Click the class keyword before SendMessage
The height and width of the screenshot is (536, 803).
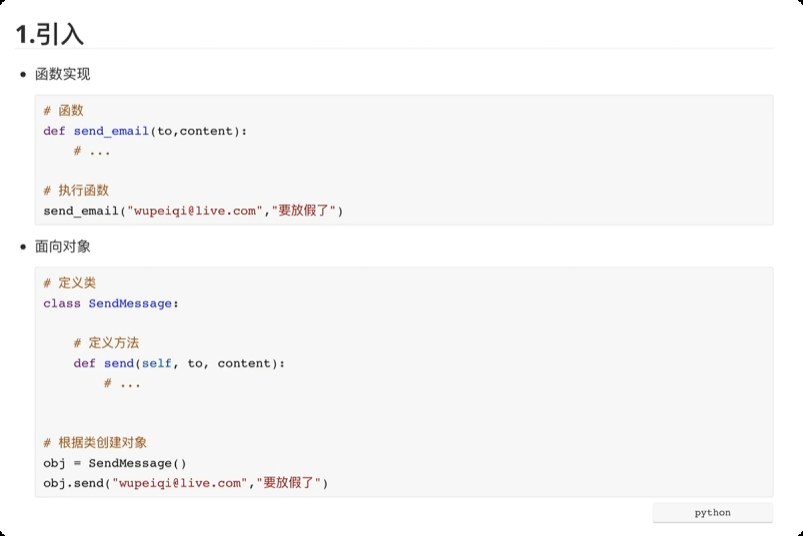pos(62,303)
